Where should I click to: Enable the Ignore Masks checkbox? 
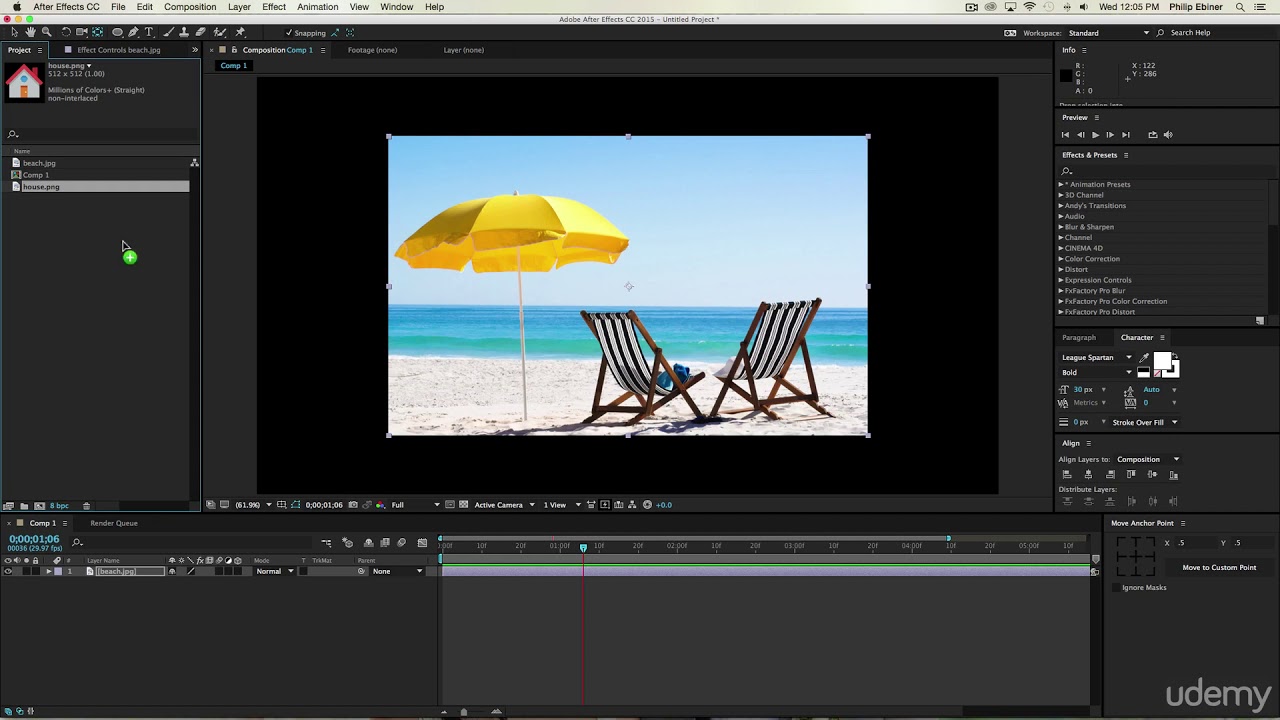tap(1116, 588)
